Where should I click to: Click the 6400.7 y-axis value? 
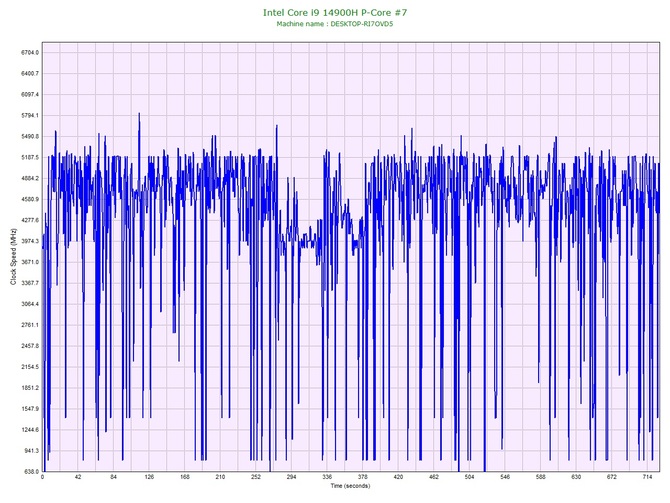[30, 74]
